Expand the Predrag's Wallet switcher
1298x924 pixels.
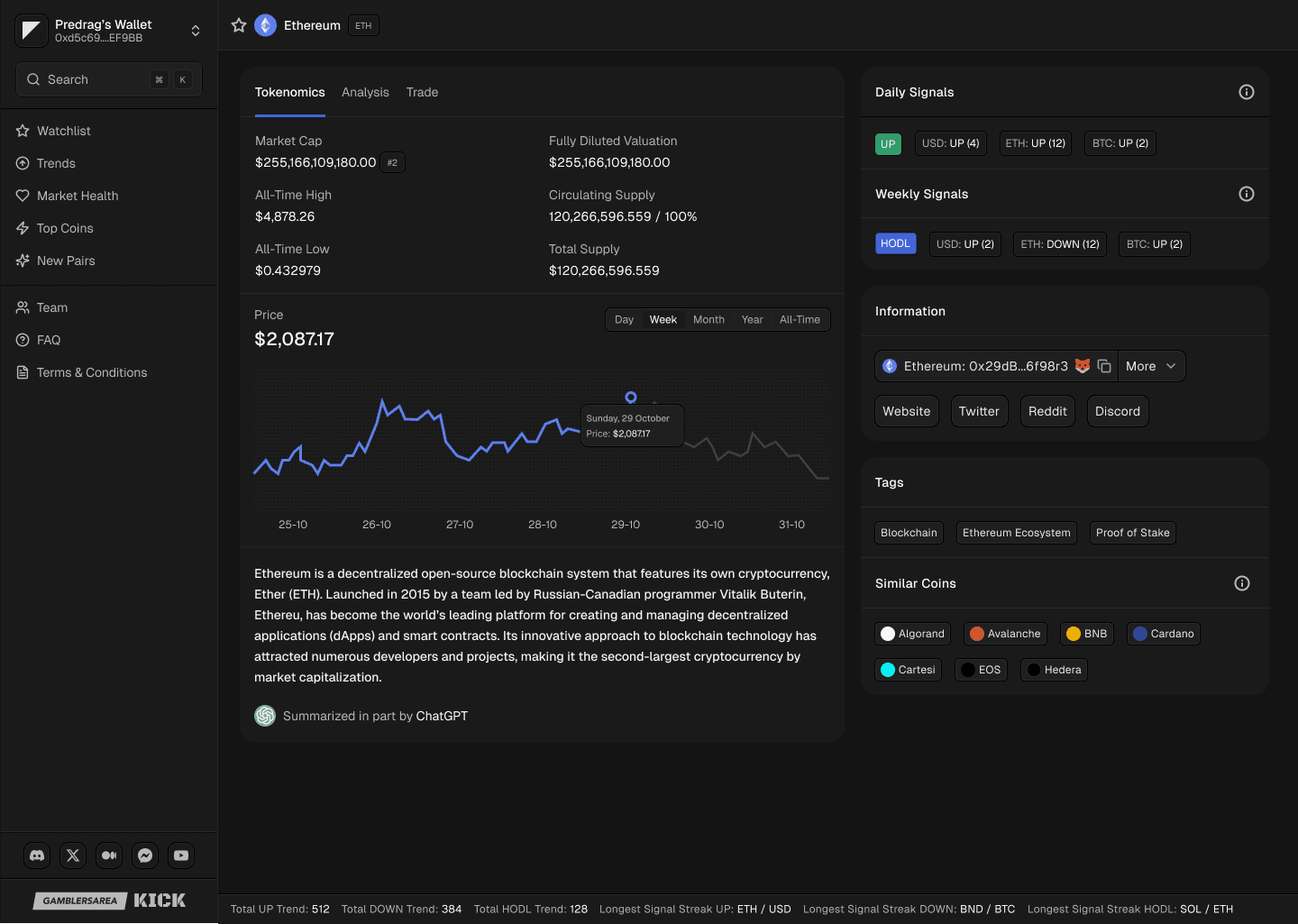click(196, 31)
